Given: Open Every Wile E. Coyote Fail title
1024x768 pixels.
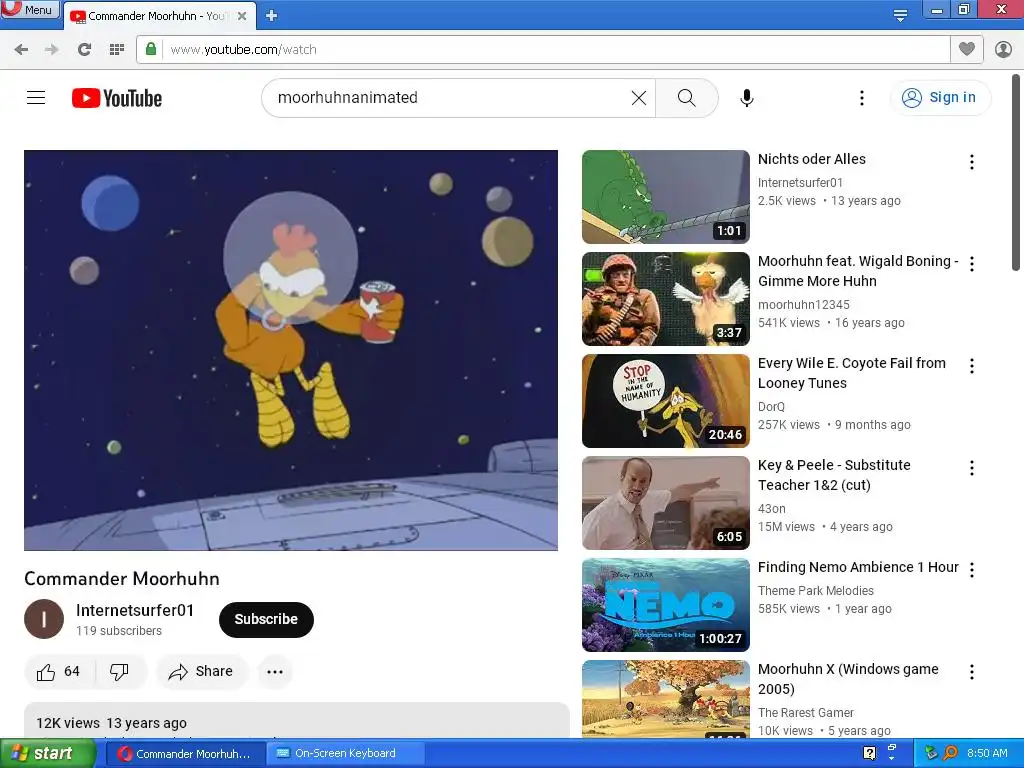Looking at the screenshot, I should (852, 373).
